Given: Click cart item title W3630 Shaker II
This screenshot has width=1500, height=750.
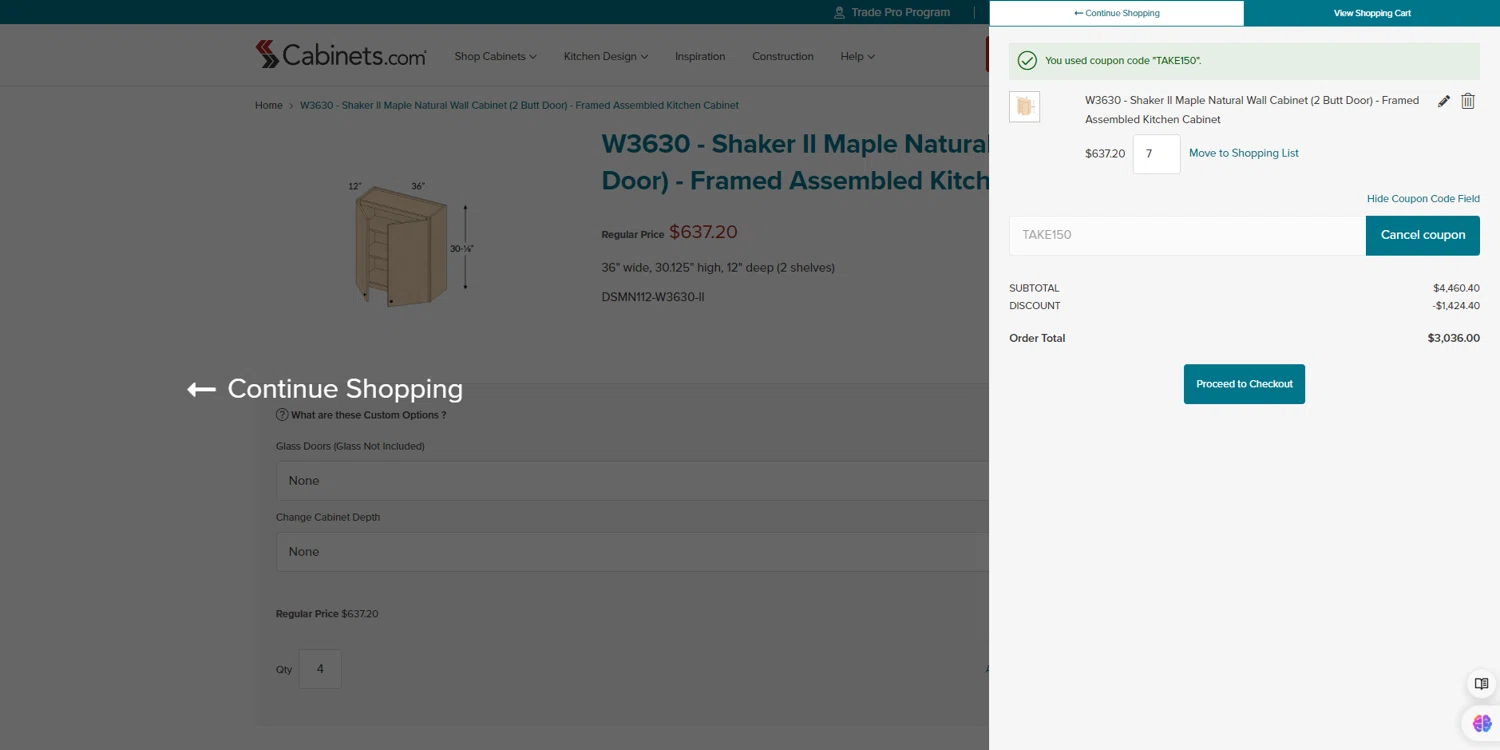Looking at the screenshot, I should tap(1252, 110).
